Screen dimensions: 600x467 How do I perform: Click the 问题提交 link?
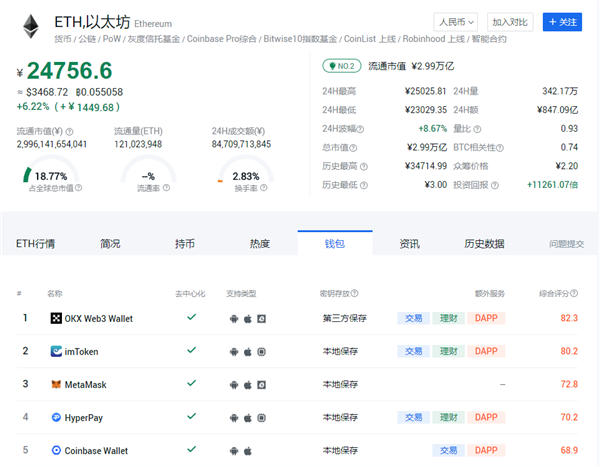tap(567, 244)
